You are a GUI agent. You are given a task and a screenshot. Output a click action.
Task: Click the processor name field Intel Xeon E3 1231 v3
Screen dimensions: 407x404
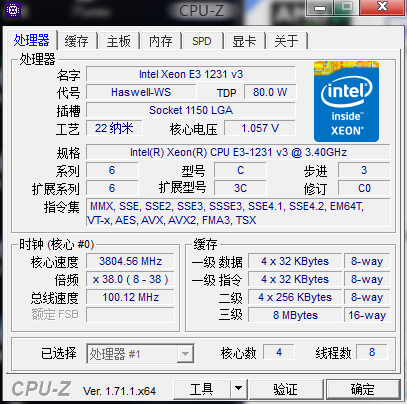pos(191,74)
